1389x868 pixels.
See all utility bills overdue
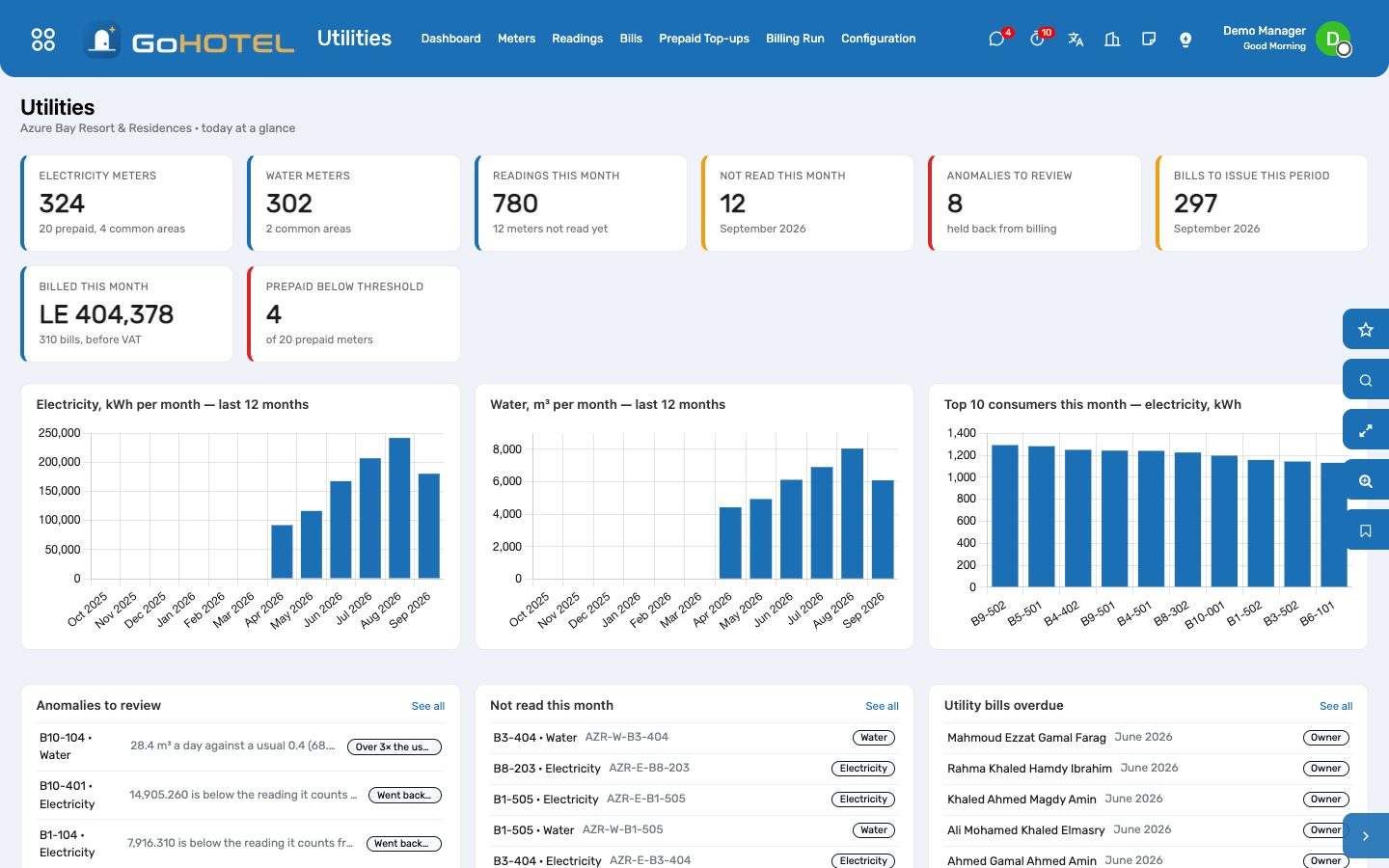click(1336, 706)
